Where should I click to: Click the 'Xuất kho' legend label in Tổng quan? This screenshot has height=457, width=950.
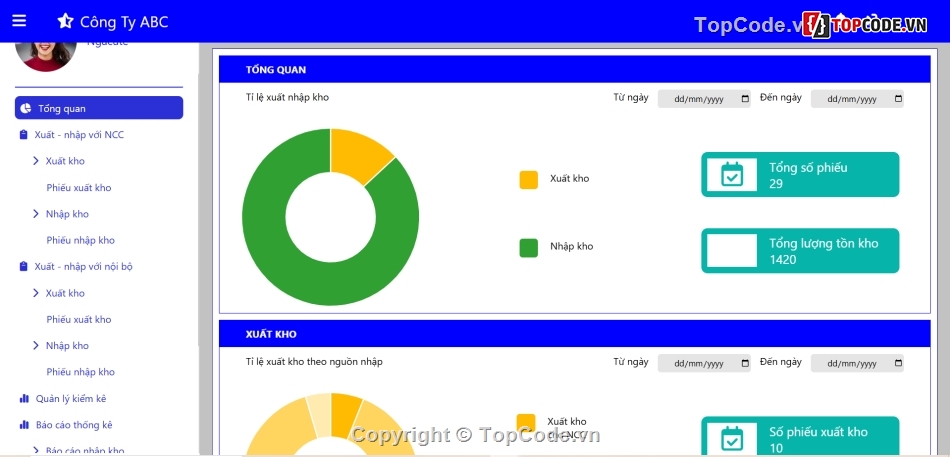click(x=570, y=179)
